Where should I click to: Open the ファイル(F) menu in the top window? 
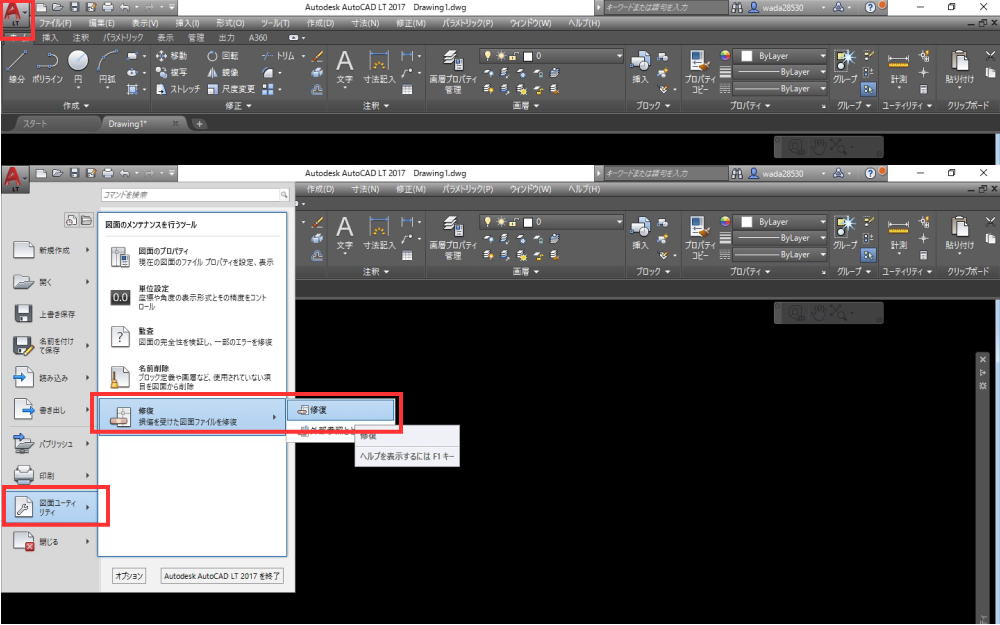55,23
